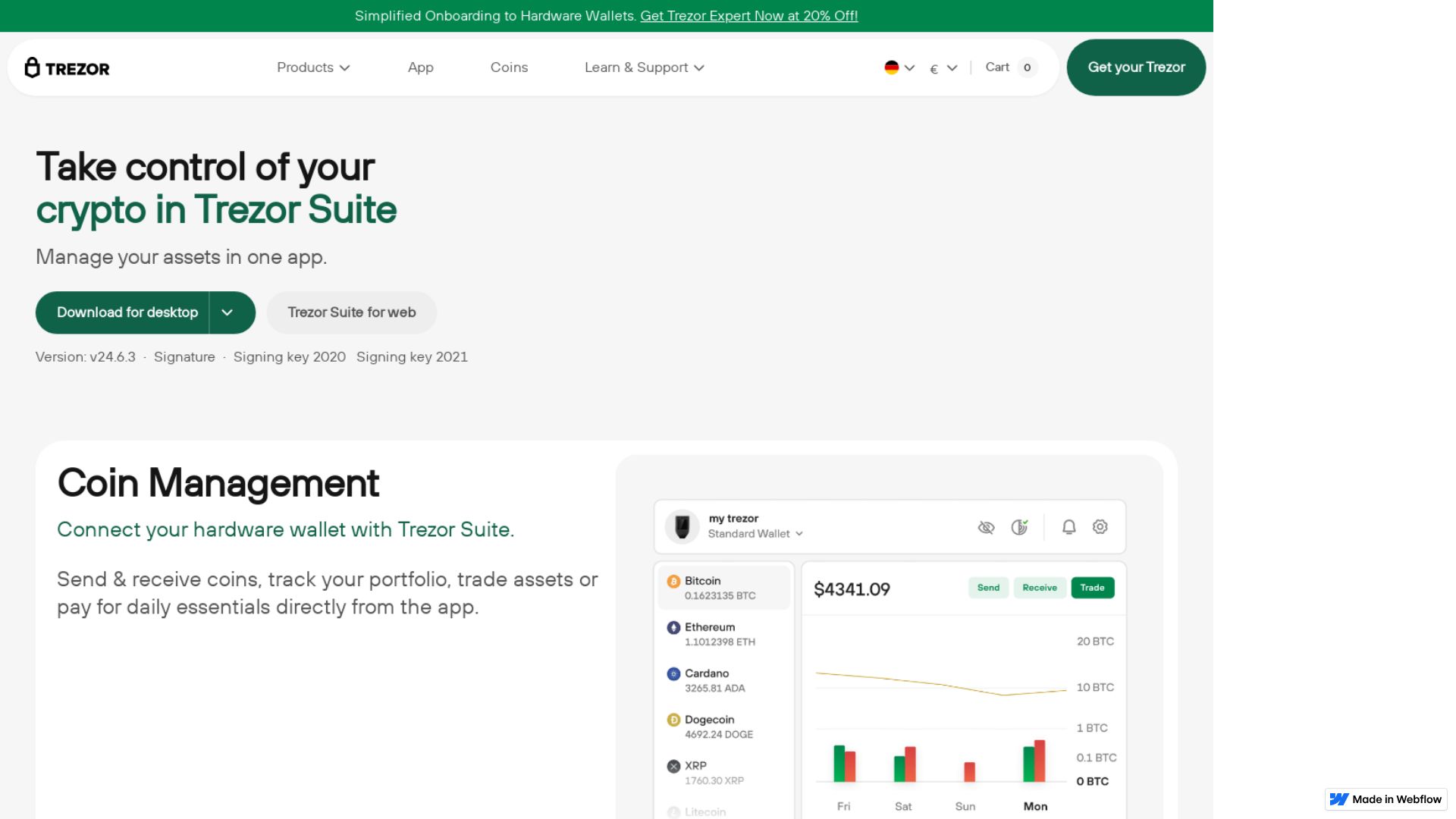
Task: Click the Receive button in the wallet
Action: pyautogui.click(x=1040, y=588)
